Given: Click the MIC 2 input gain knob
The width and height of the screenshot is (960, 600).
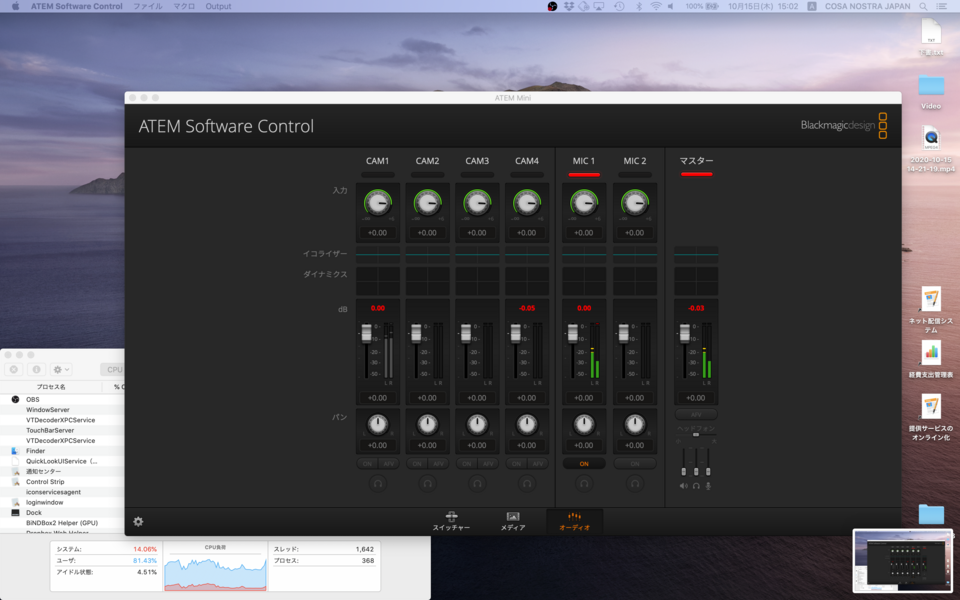Looking at the screenshot, I should pos(634,203).
